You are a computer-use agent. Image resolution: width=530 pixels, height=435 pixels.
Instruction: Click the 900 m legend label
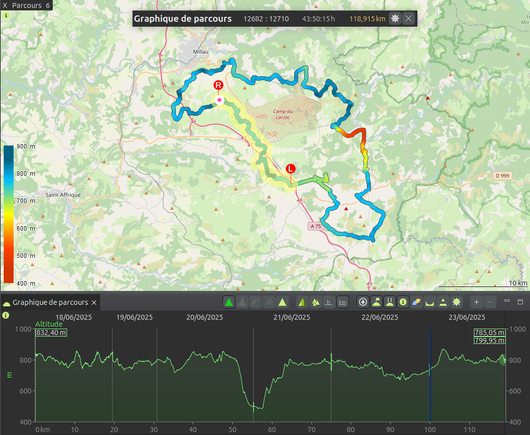26,146
